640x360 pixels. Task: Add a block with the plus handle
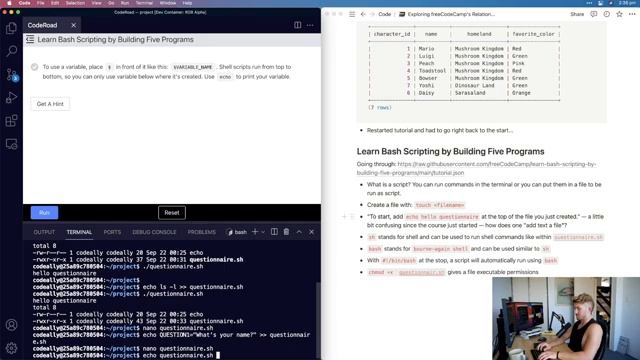pos(344,217)
